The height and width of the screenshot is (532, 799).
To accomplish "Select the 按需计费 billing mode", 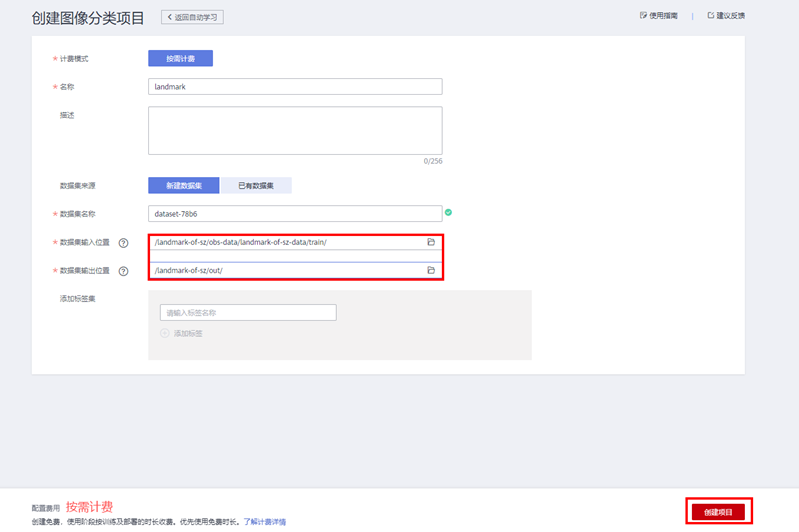I will coord(181,59).
